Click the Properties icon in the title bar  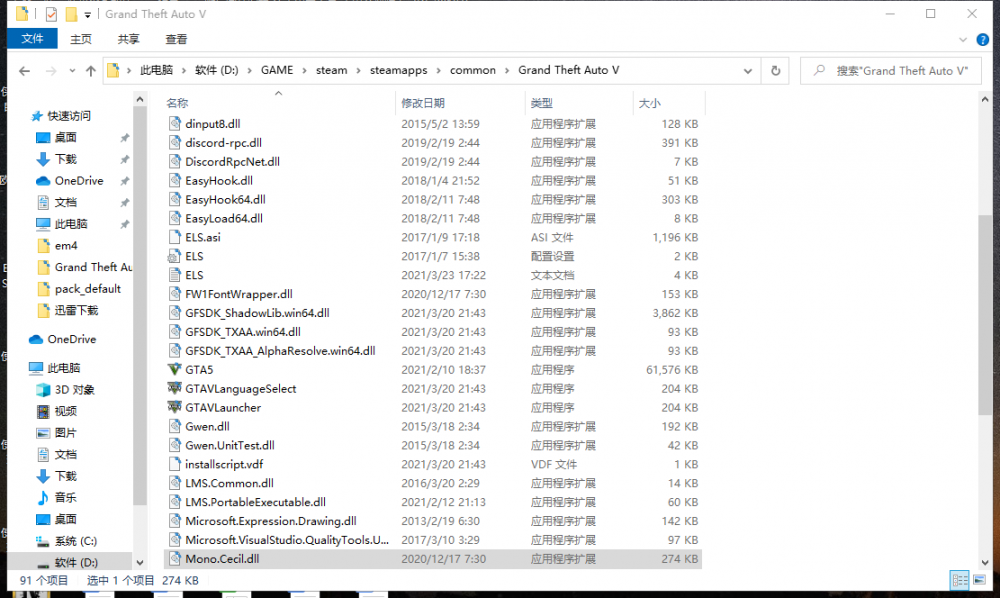tap(51, 14)
